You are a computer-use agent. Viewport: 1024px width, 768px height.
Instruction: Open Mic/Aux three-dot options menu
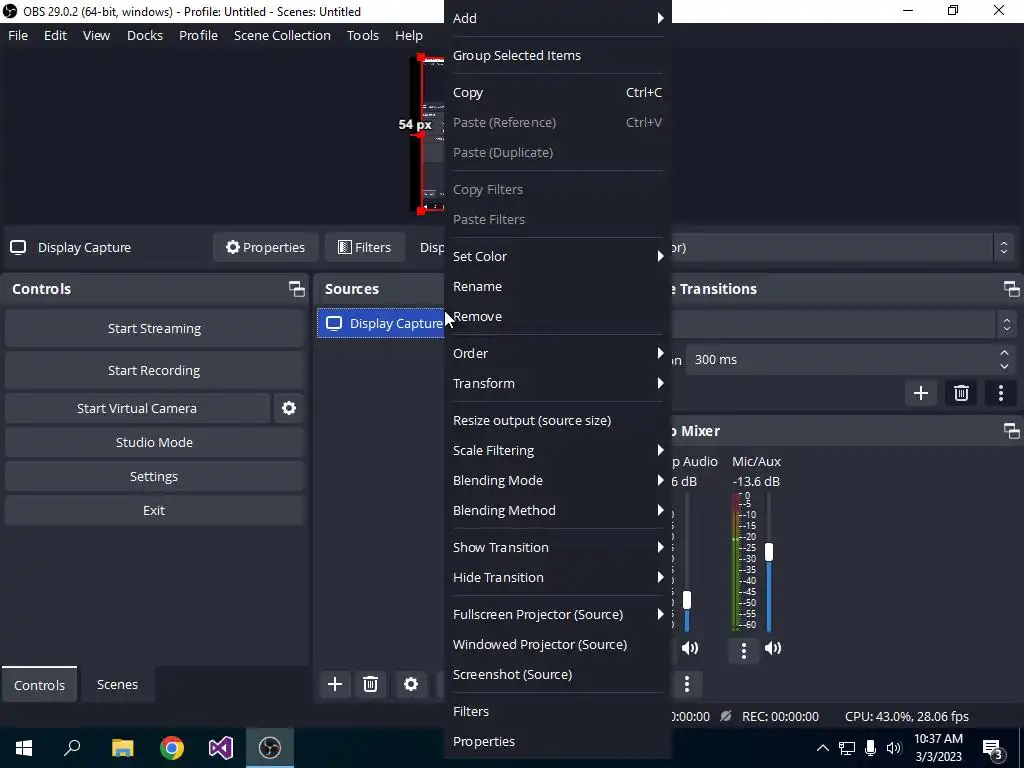(x=744, y=650)
